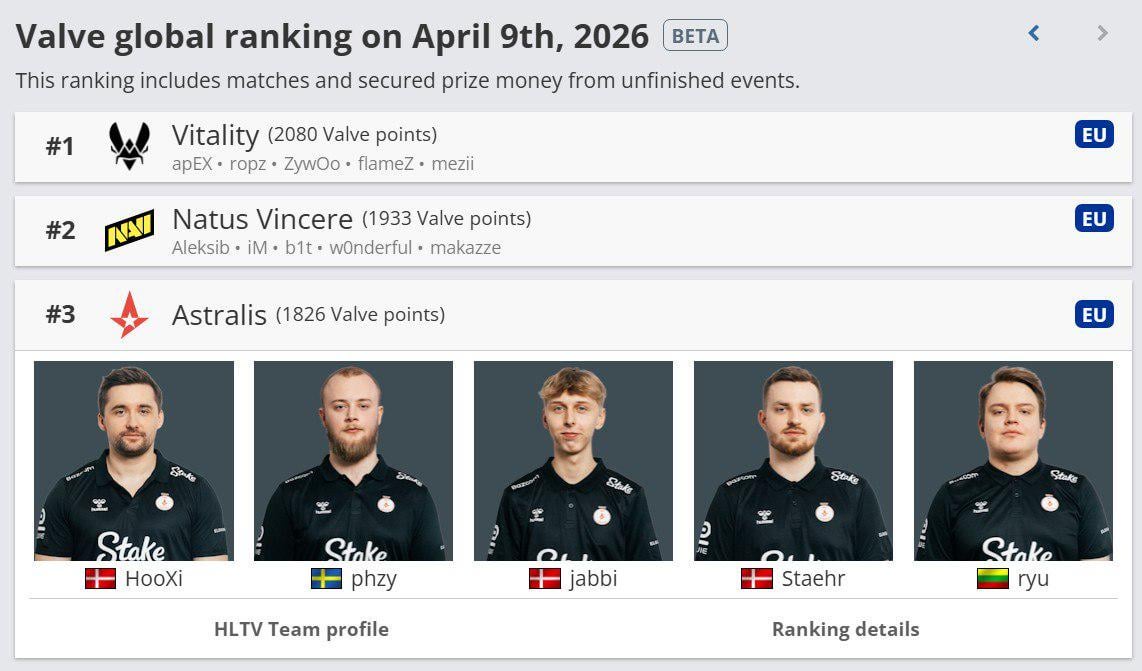The width and height of the screenshot is (1142, 671).
Task: Open Staehr's player name link
Action: (813, 578)
